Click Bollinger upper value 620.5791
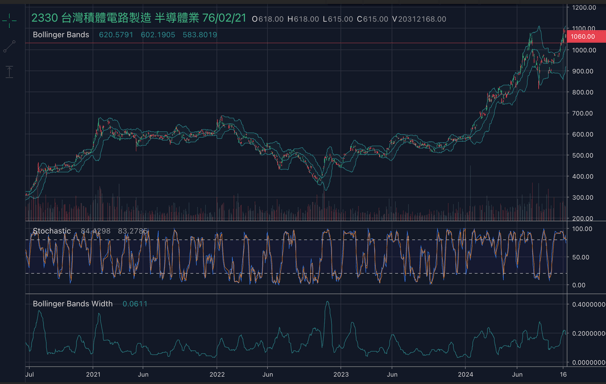 point(116,35)
